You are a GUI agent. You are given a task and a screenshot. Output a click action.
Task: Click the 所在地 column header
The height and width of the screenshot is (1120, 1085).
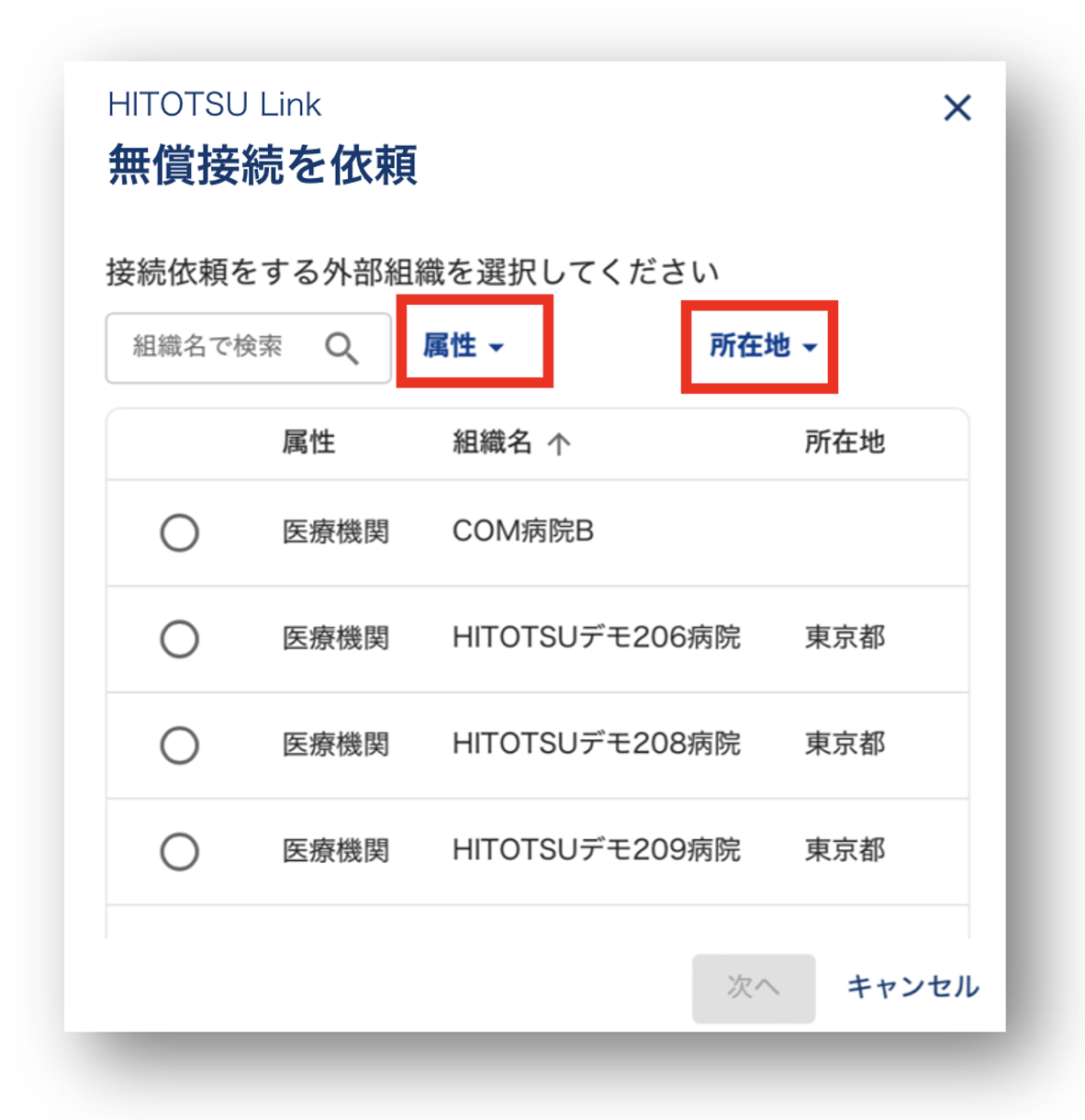pos(845,442)
